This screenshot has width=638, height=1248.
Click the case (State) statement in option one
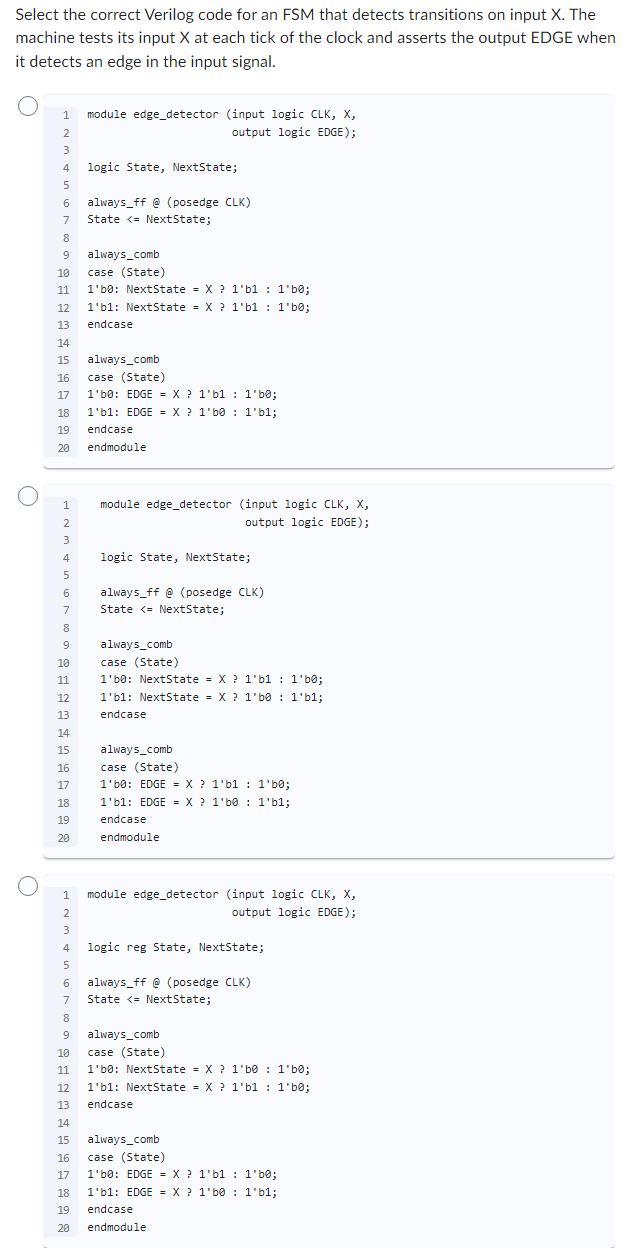(123, 271)
